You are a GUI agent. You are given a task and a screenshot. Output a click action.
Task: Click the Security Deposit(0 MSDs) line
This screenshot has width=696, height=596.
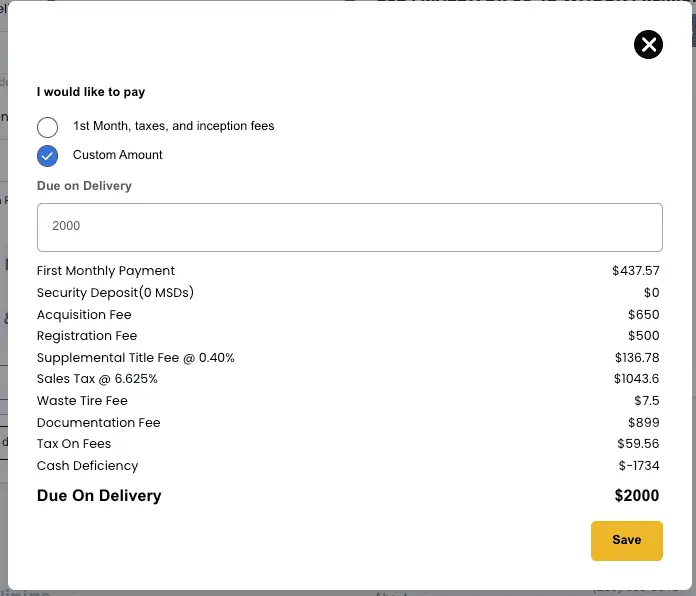(115, 293)
